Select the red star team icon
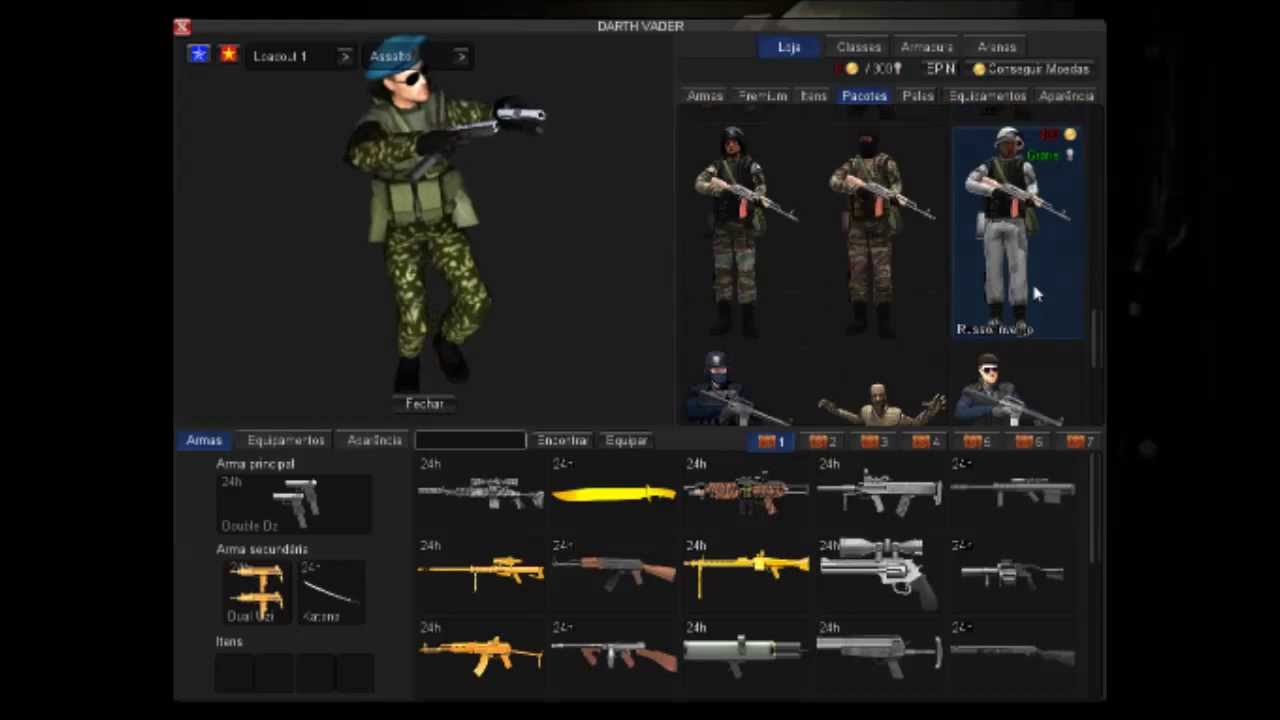 tap(229, 55)
